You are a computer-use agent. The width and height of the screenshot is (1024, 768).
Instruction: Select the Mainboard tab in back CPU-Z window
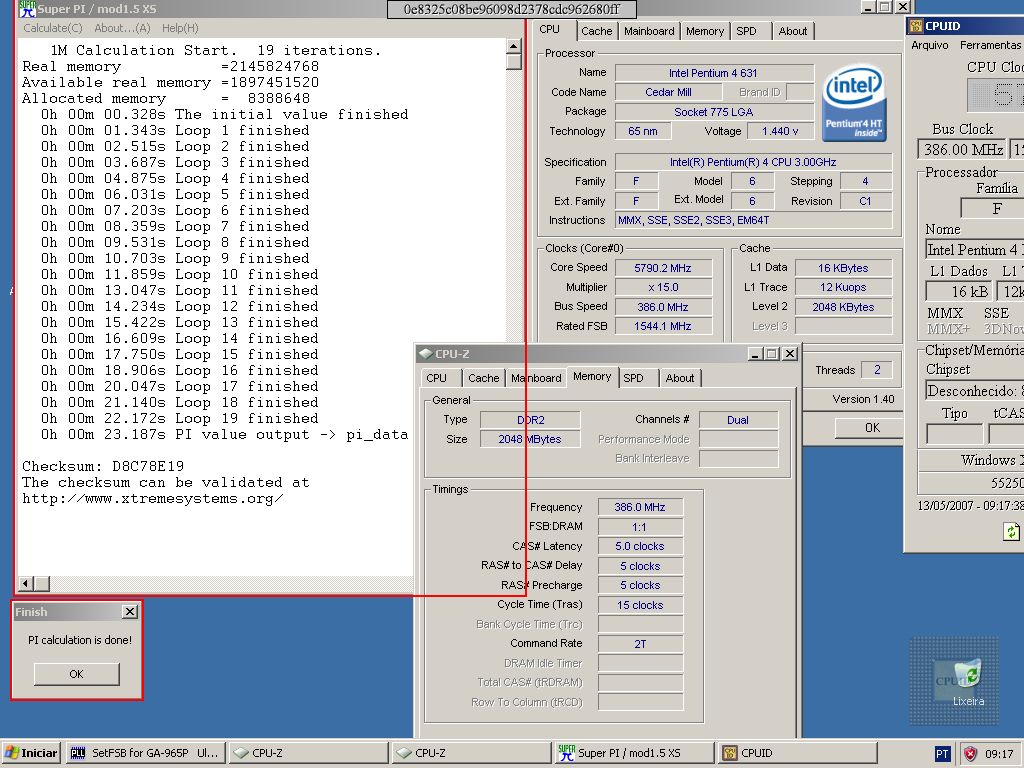[x=649, y=31]
